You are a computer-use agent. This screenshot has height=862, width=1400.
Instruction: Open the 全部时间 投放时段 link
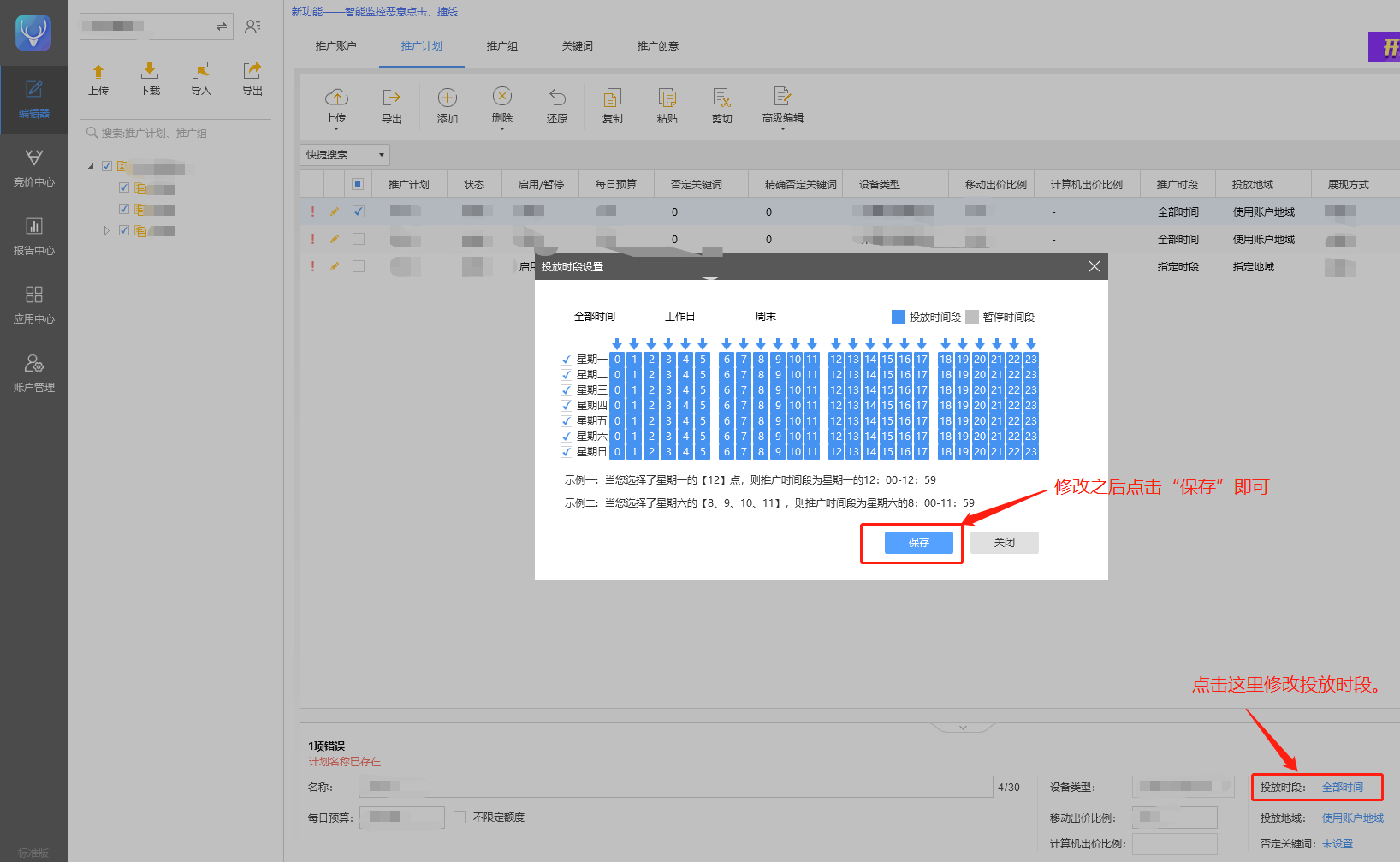(x=1343, y=788)
